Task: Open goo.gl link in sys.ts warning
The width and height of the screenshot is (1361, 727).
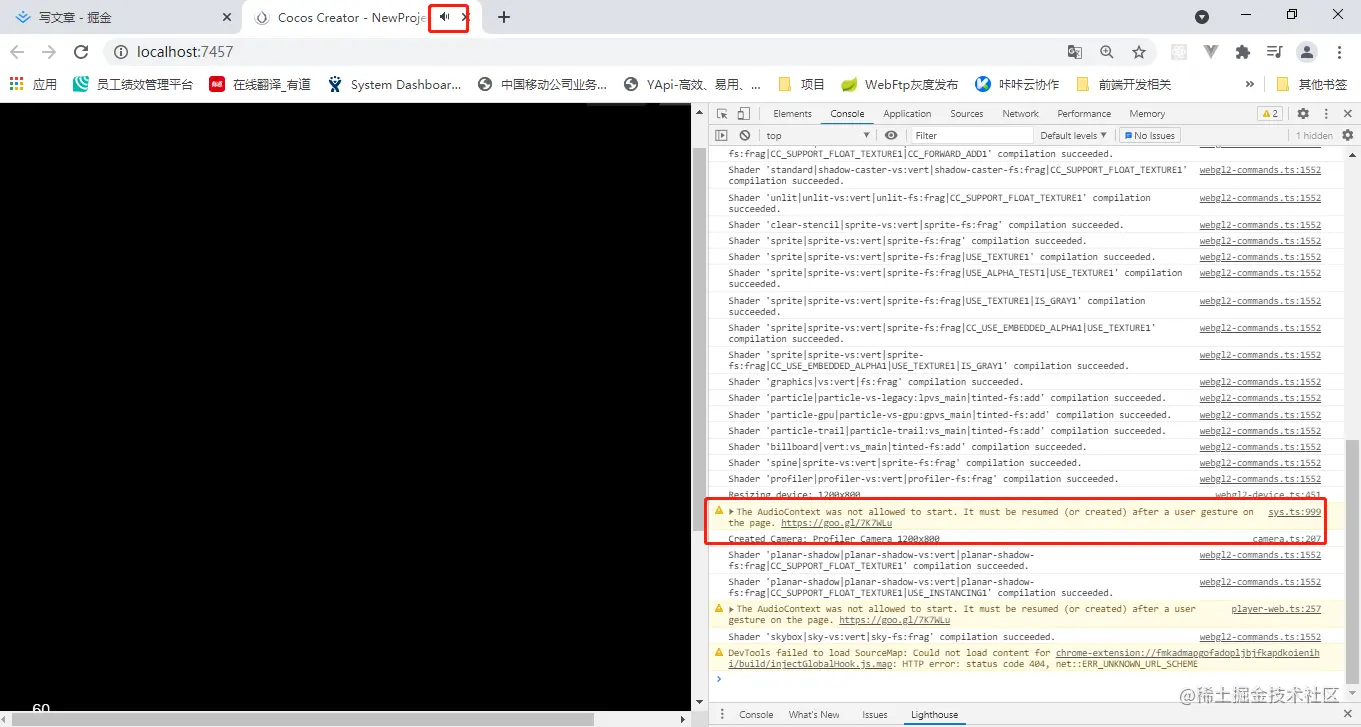Action: (836, 523)
